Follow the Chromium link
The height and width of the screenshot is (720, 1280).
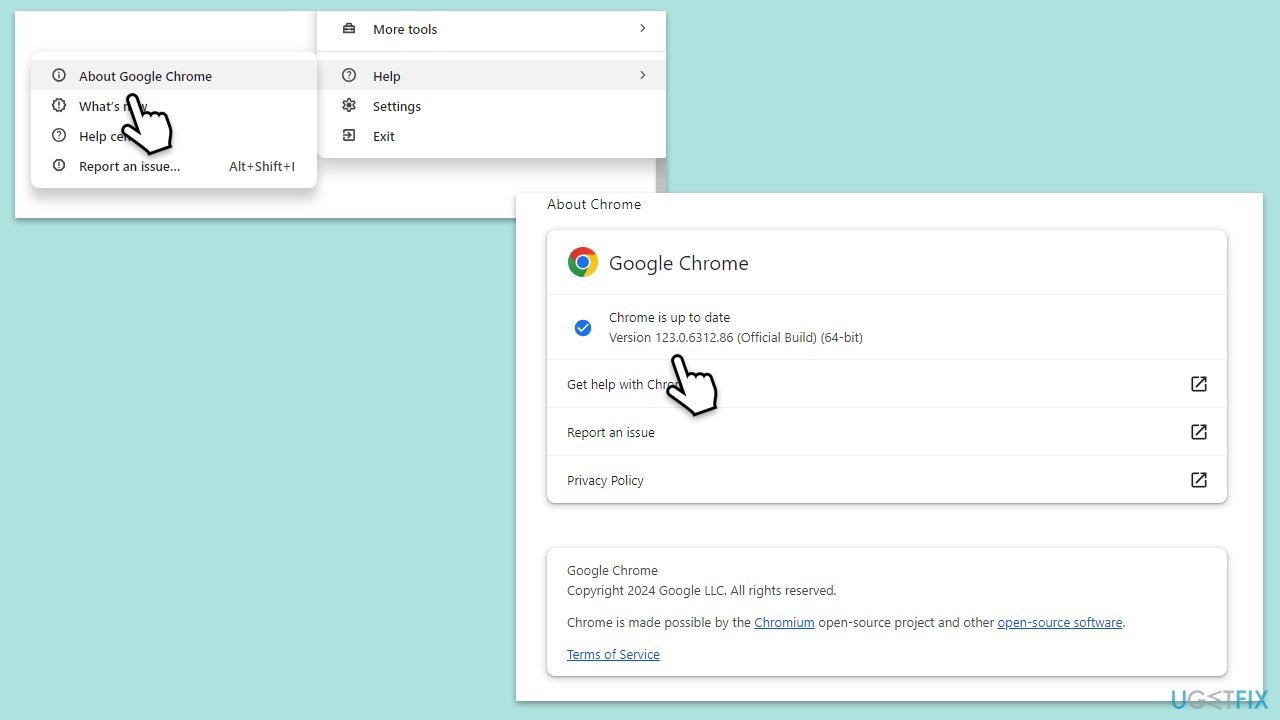coord(784,622)
